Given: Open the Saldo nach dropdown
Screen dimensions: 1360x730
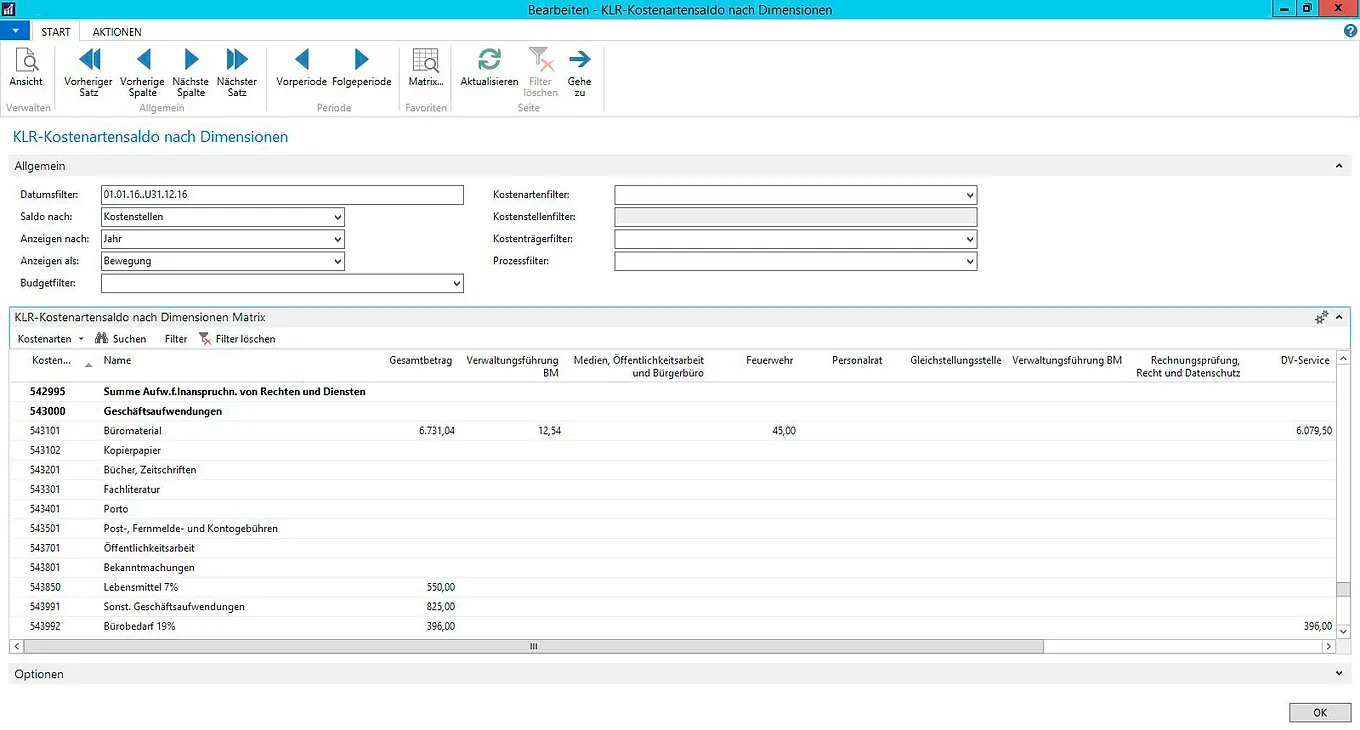Looking at the screenshot, I should pos(337,217).
